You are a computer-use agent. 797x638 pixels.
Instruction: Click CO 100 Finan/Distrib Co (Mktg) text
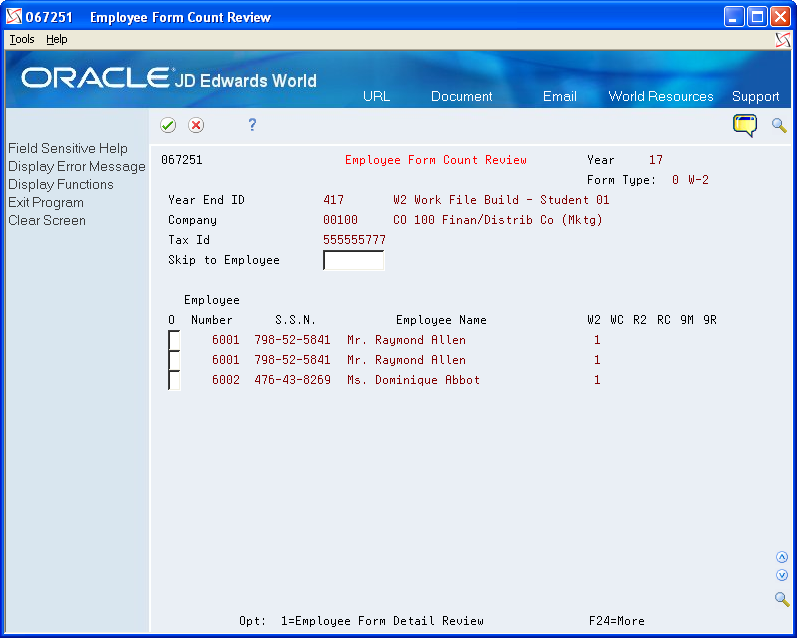(498, 220)
